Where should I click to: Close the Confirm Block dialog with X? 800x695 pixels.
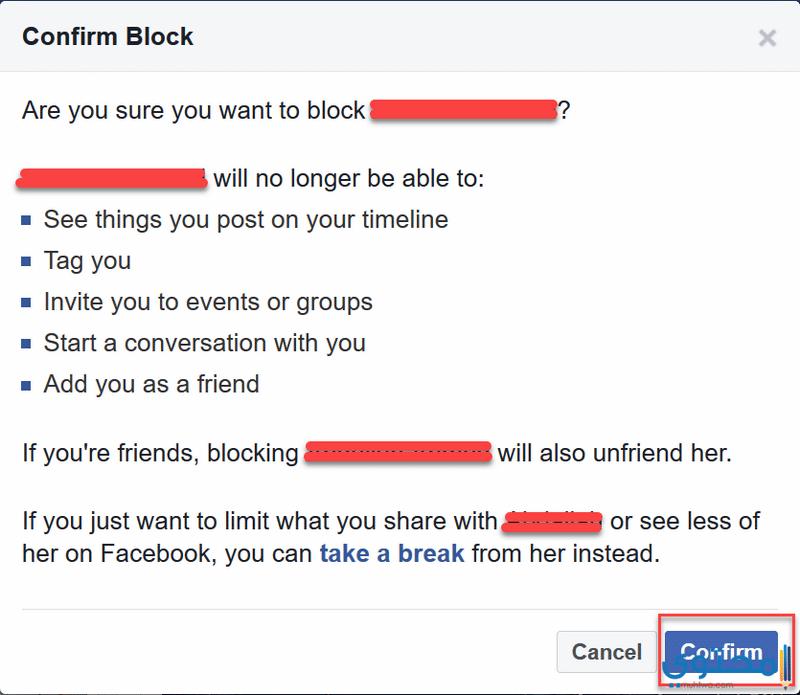[767, 38]
